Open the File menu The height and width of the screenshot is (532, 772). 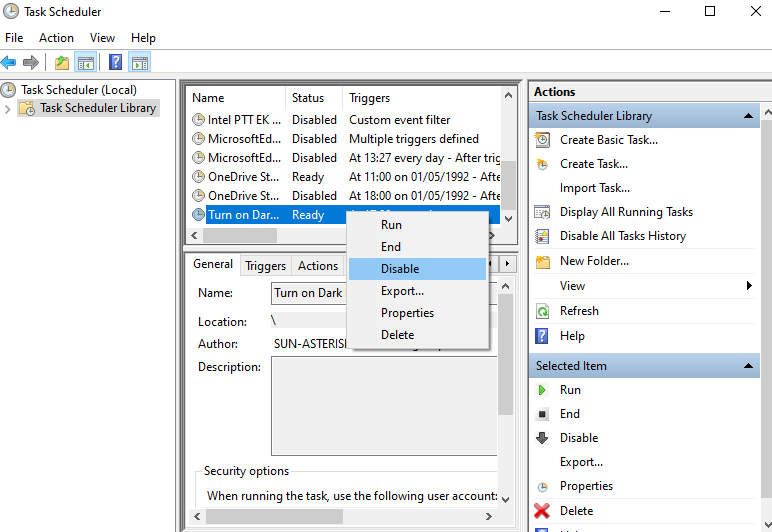[x=14, y=38]
